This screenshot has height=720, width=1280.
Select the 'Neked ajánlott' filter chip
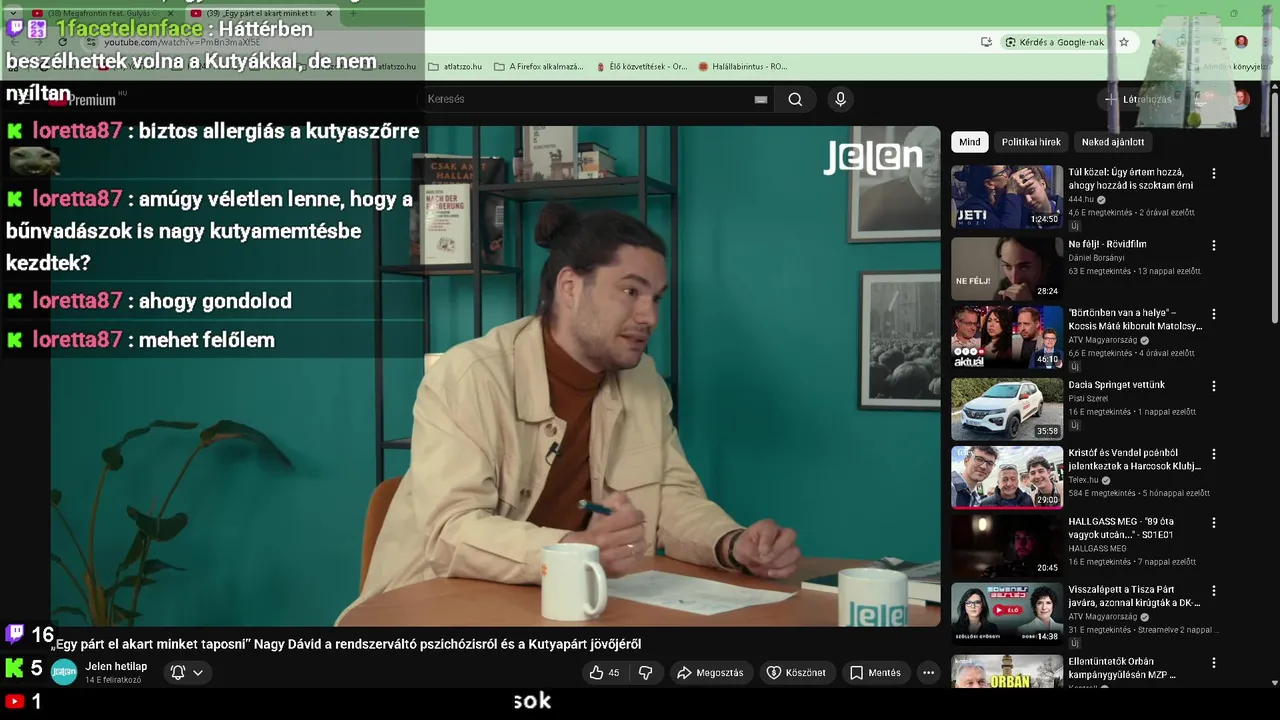1113,142
